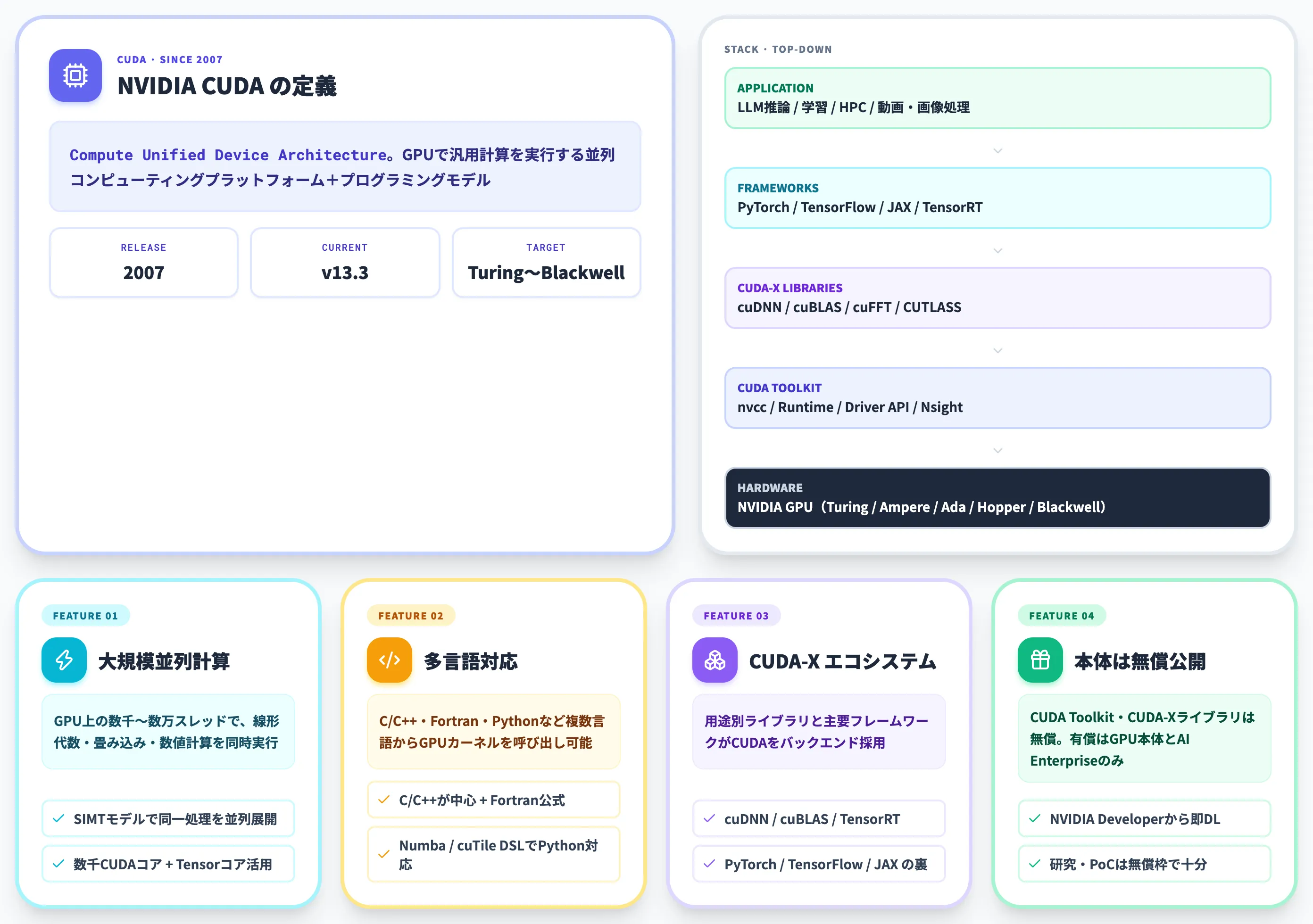This screenshot has height=924, width=1313.
Task: Click the RELEASE 2007 stat box
Action: [143, 263]
